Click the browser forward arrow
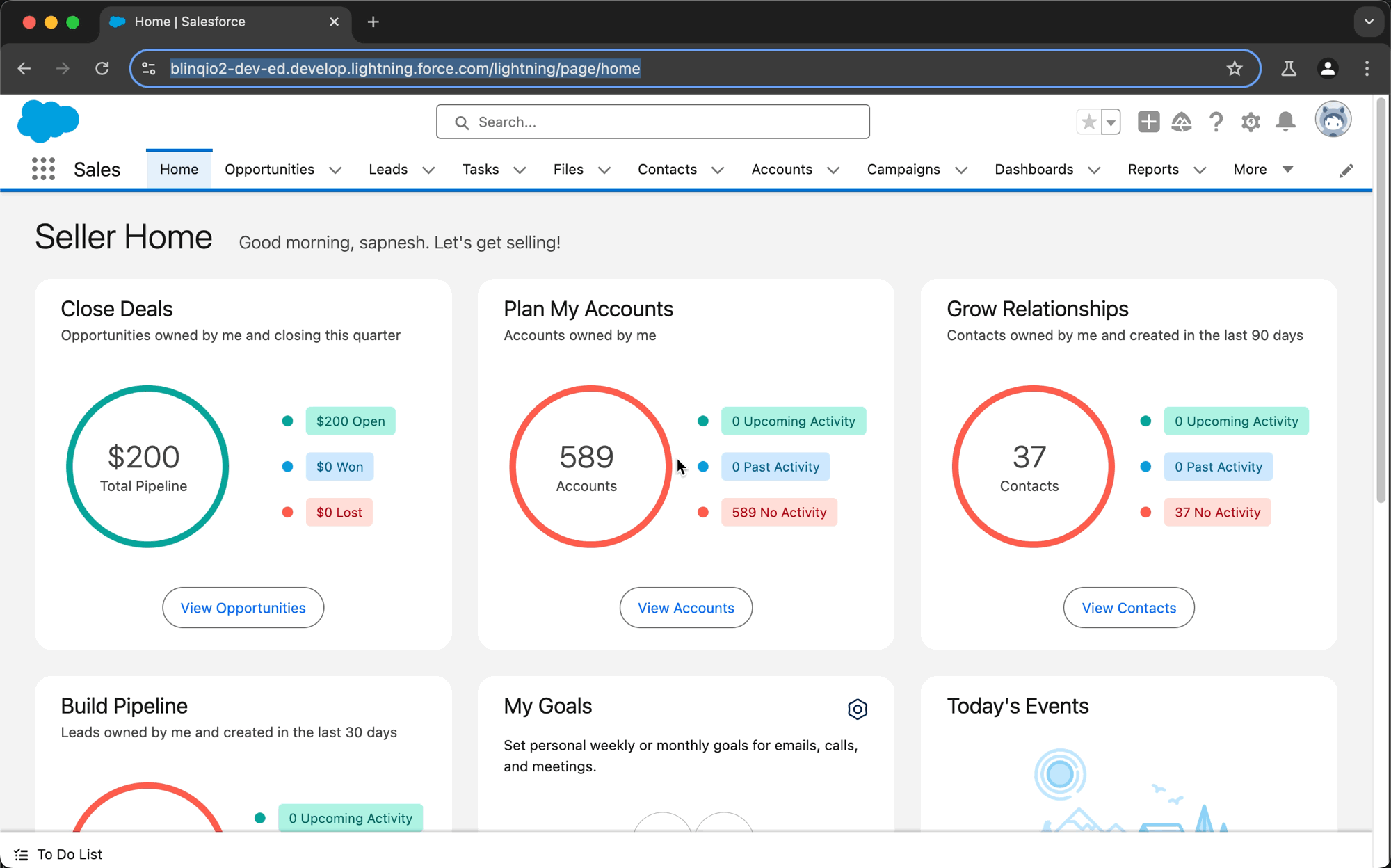This screenshot has width=1391, height=868. point(63,68)
